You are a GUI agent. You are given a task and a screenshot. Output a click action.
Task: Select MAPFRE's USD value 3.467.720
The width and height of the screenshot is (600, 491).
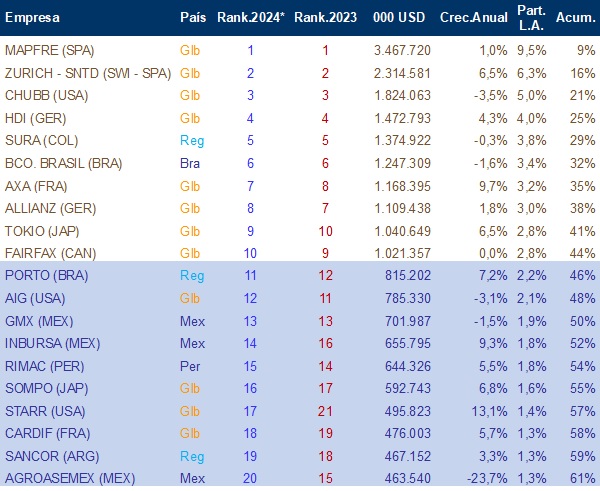pos(402,50)
